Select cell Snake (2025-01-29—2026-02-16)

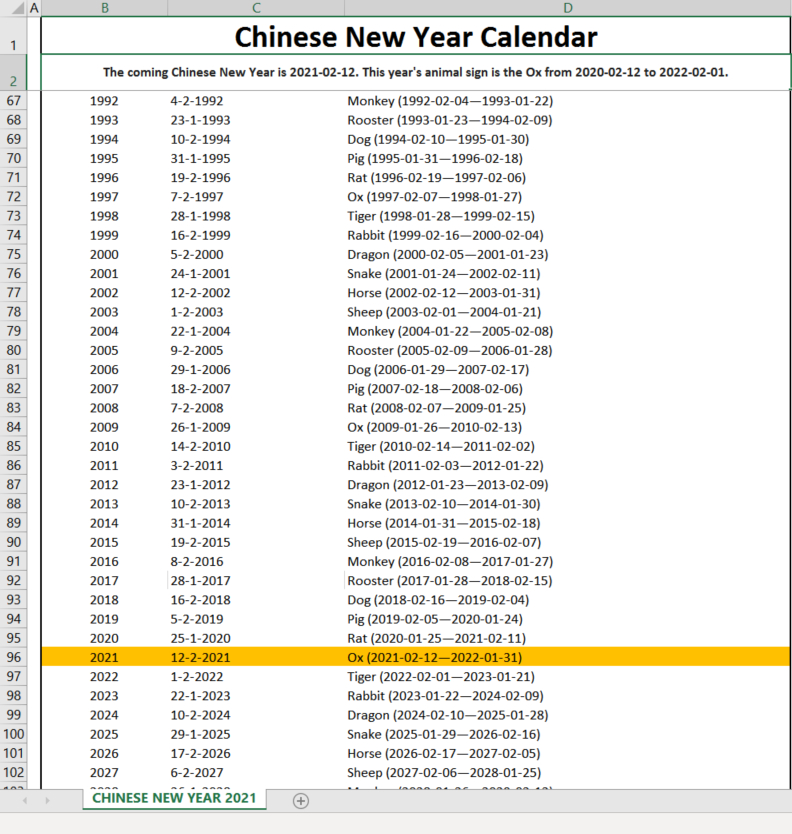[568, 733]
